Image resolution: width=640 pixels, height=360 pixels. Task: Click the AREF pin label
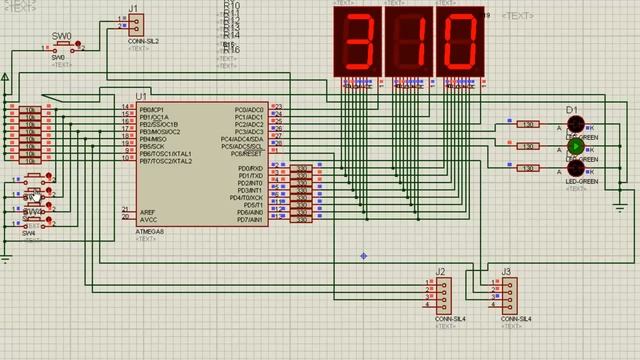click(x=147, y=212)
